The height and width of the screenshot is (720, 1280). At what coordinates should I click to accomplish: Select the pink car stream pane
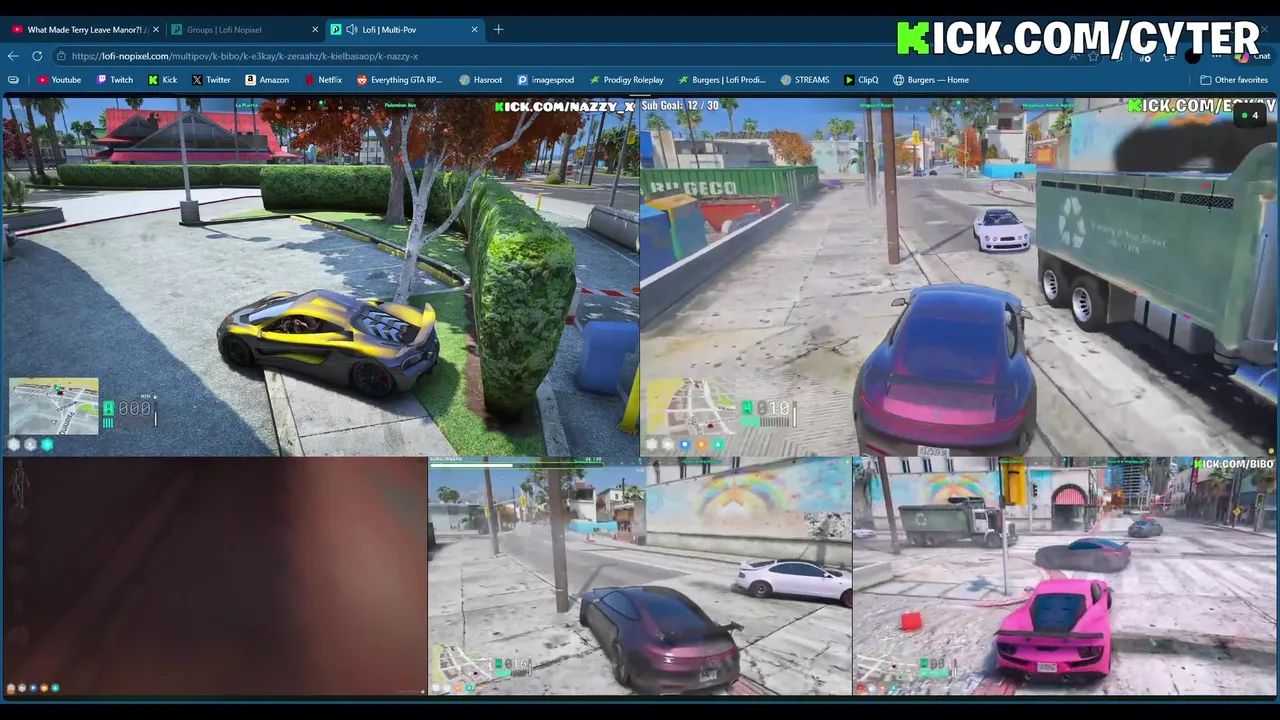[1065, 576]
